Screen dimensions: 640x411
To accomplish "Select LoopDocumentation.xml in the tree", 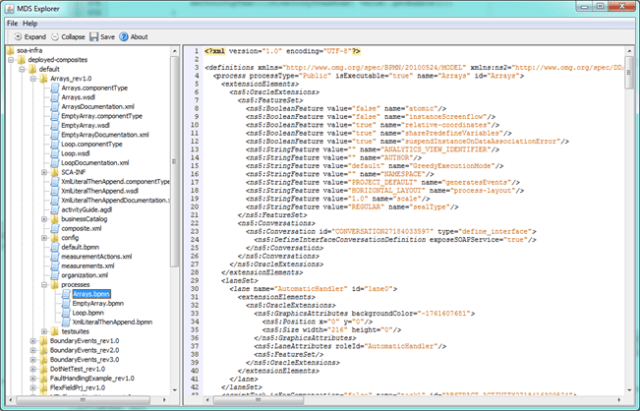I will 95,163.
